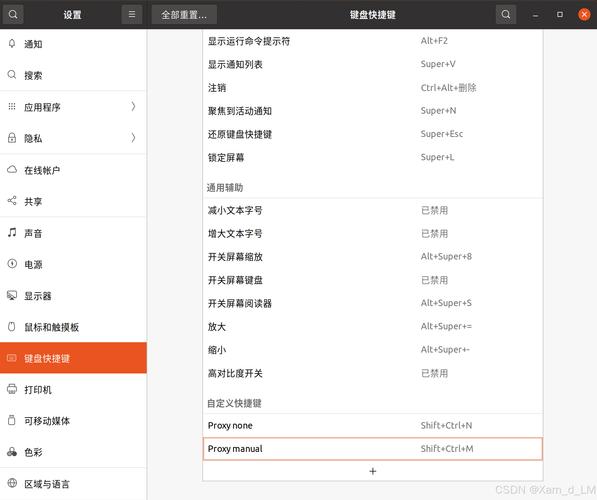Image resolution: width=597 pixels, height=500 pixels.
Task: Click the 全部重置… button
Action: click(x=184, y=14)
